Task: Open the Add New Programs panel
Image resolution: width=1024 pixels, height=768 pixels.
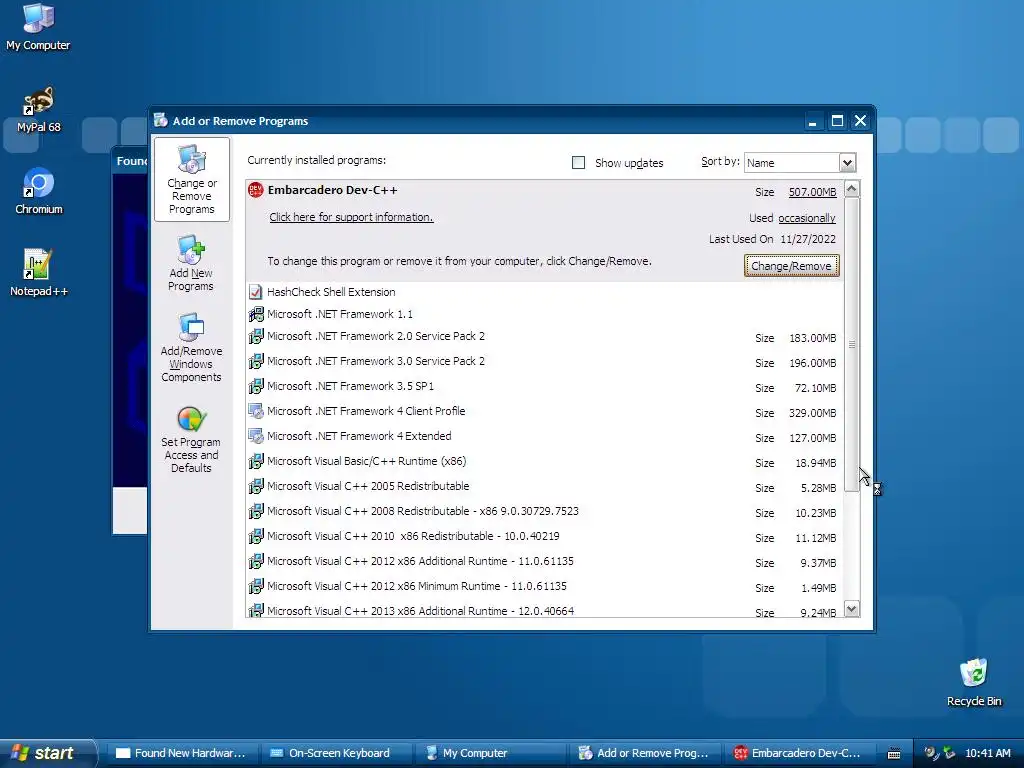Action: tap(191, 264)
